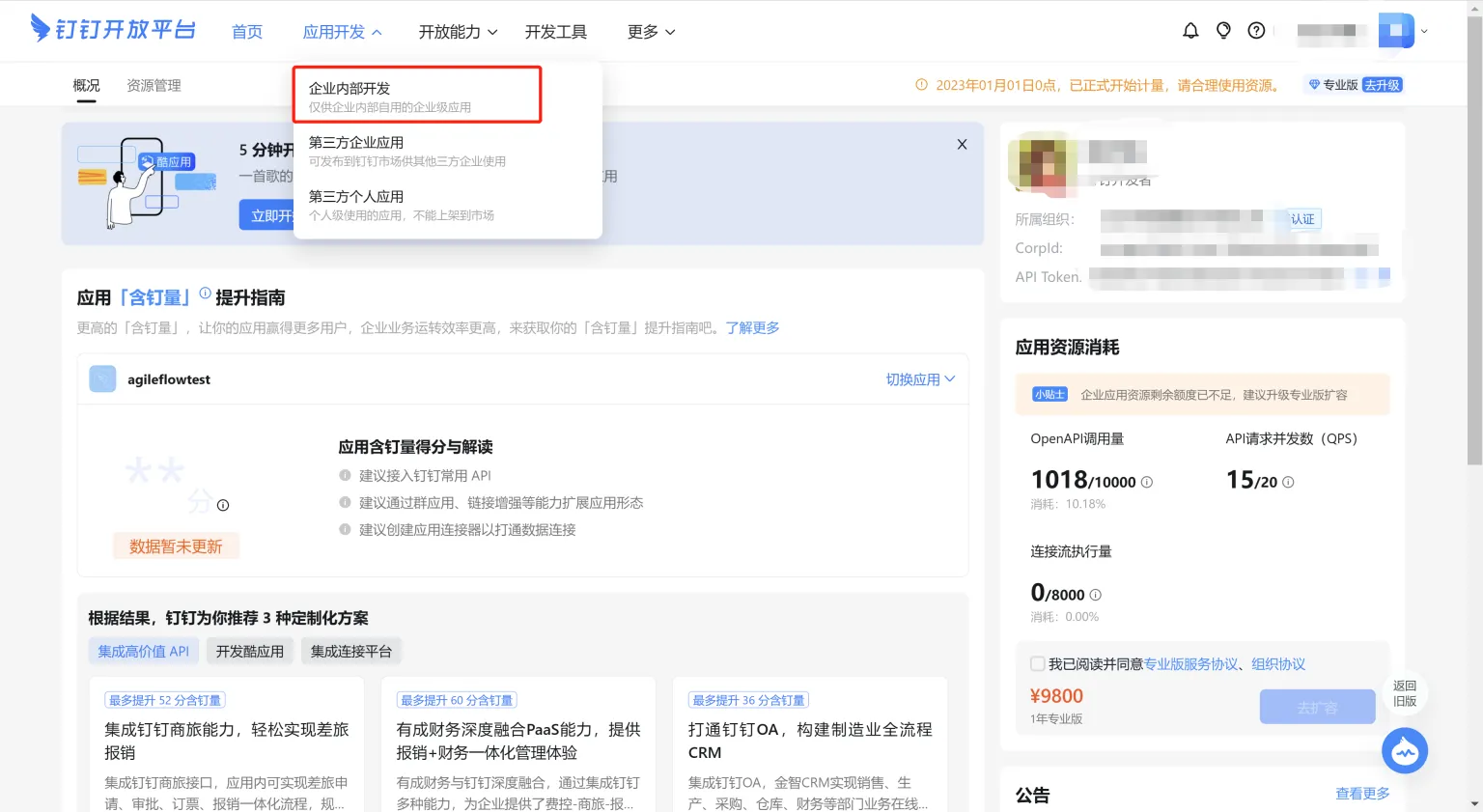Click 查看更多 in the 公告 section
The image size is (1483, 812).
point(1362,794)
